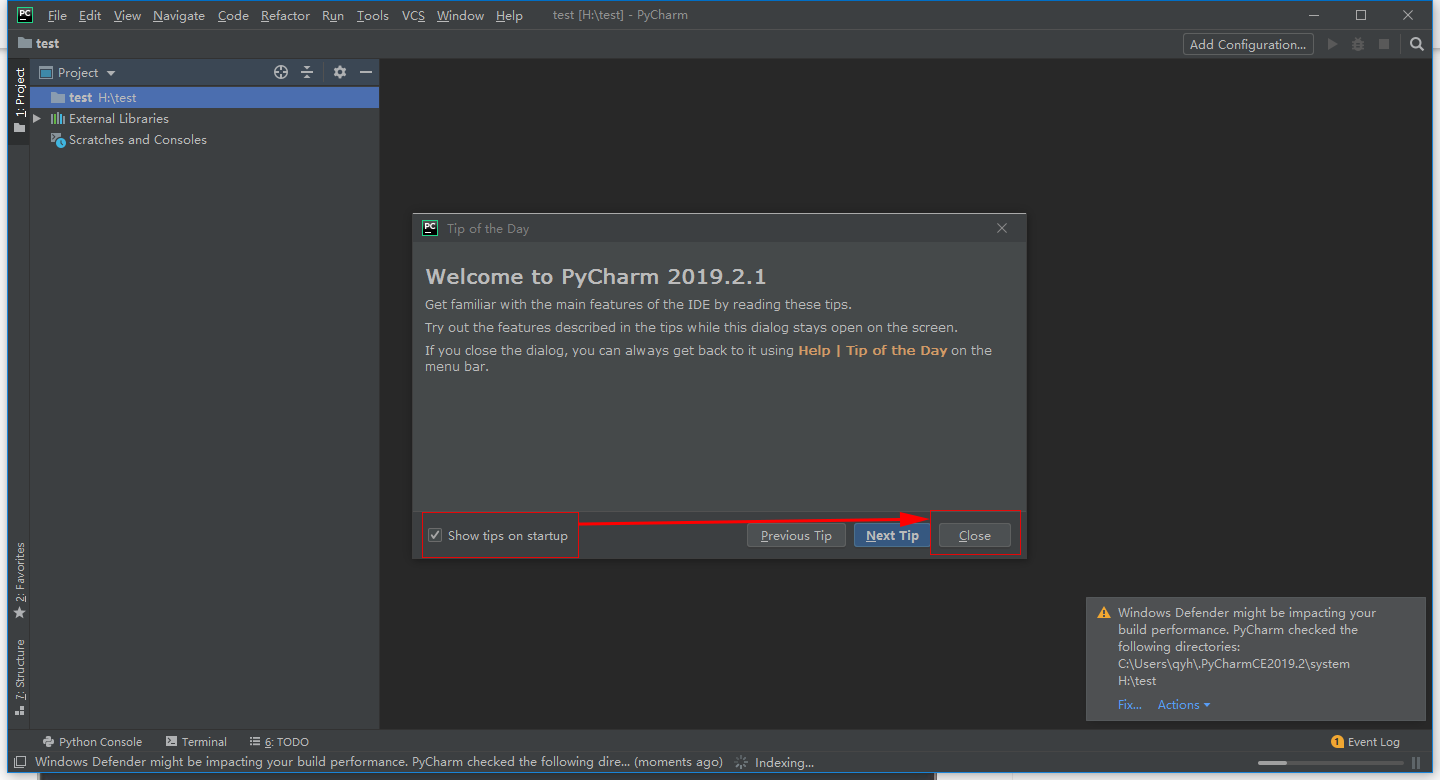Viewport: 1440px width, 780px height.
Task: Click the test breadcrumb in navigation bar
Action: [x=39, y=44]
